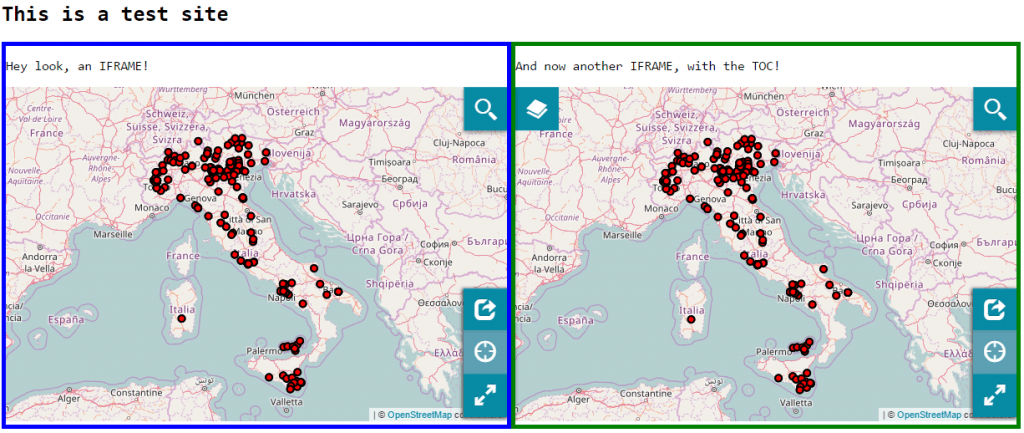Click share icon on right map
The width and height of the screenshot is (1024, 433).
pos(995,310)
